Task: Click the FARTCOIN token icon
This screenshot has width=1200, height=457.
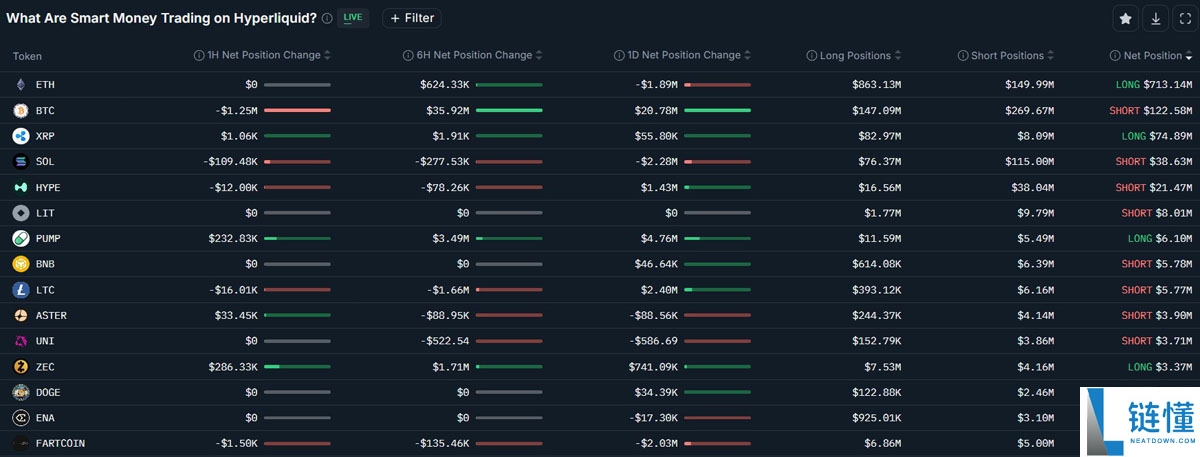Action: click(20, 443)
